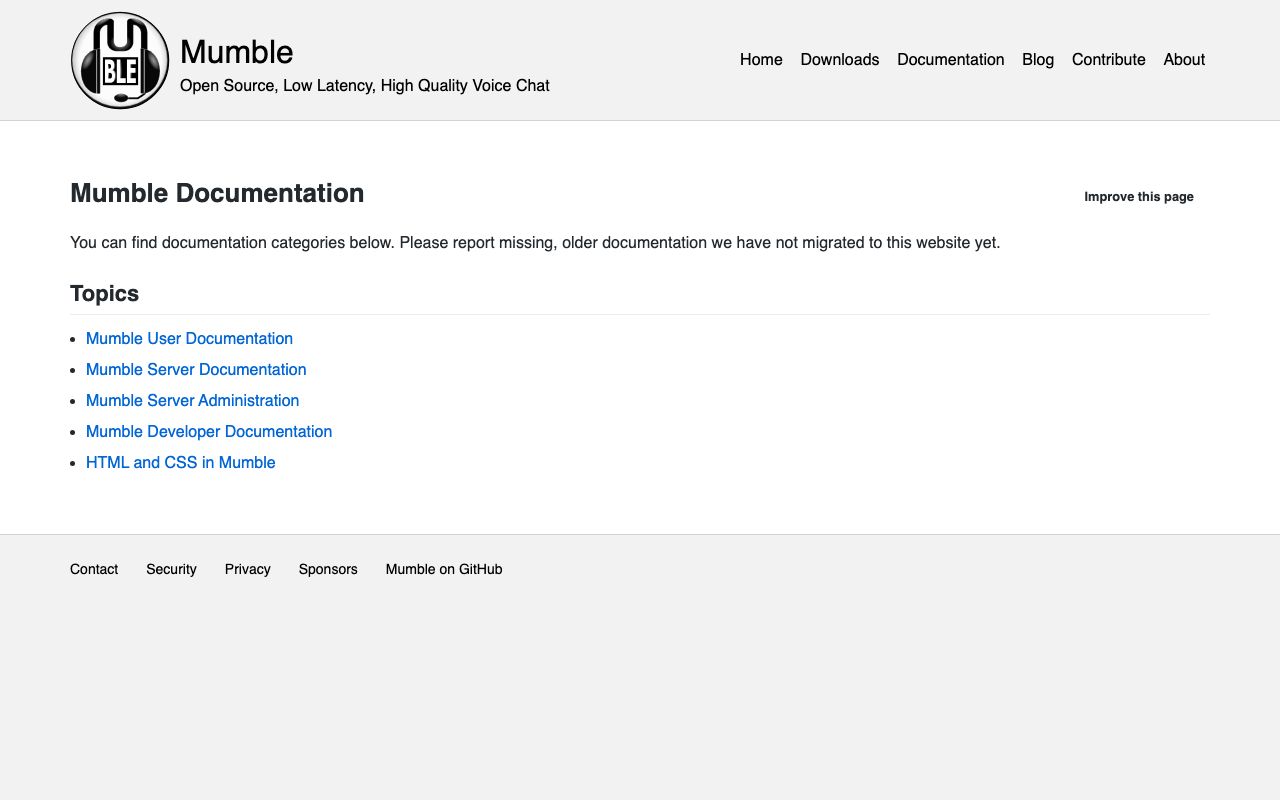
Task: View the Privacy footer link
Action: tap(248, 569)
